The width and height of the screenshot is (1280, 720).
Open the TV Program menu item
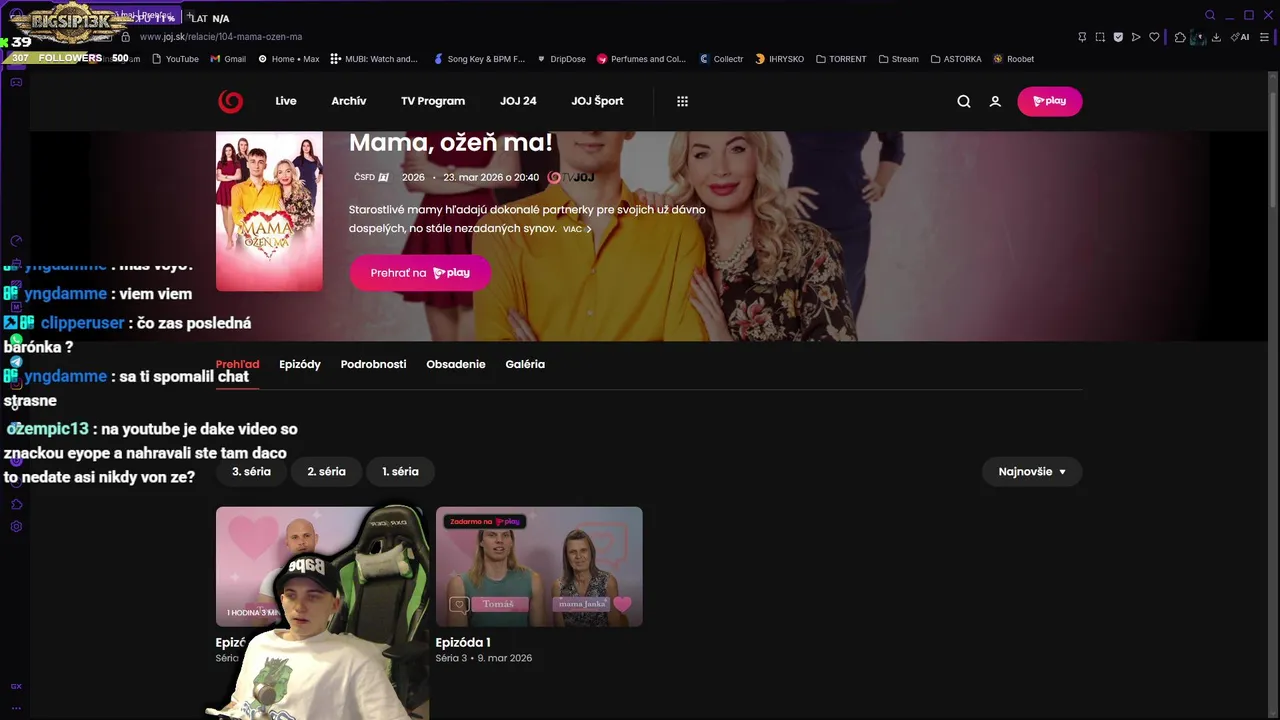(433, 101)
